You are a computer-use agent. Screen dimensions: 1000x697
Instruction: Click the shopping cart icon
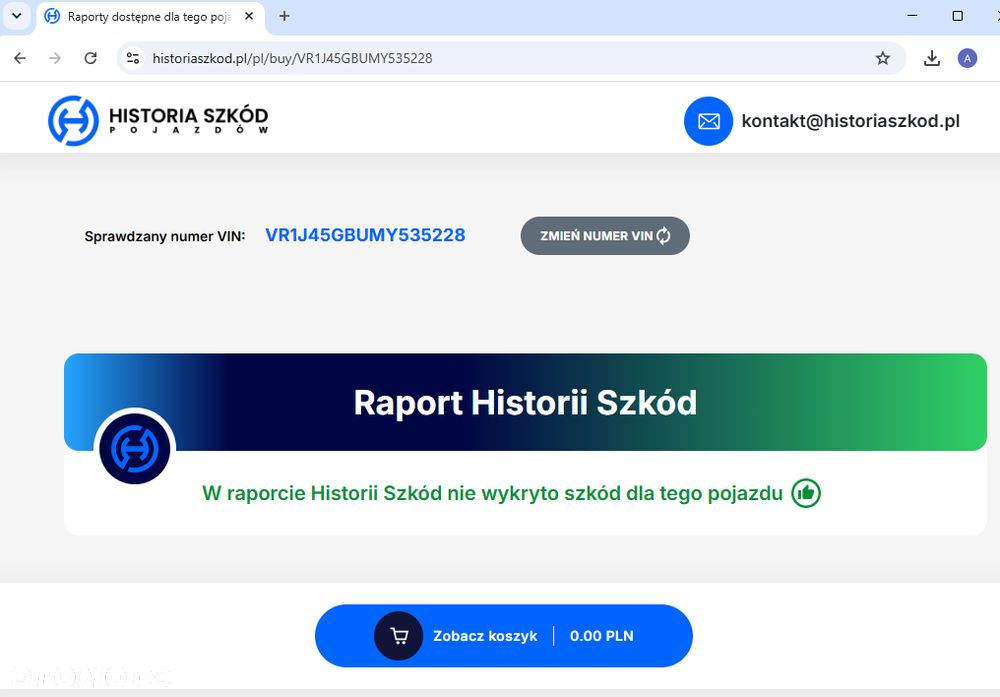pyautogui.click(x=399, y=636)
